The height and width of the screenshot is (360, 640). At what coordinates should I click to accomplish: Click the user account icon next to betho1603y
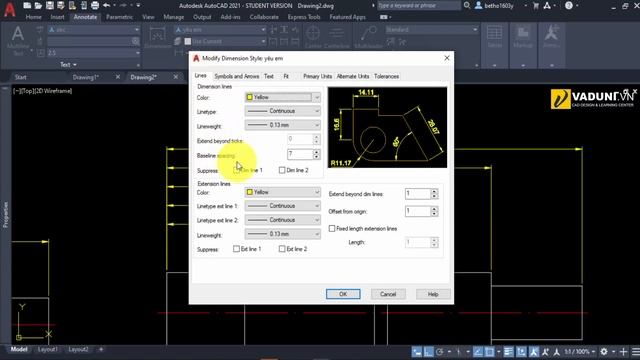(x=479, y=5)
